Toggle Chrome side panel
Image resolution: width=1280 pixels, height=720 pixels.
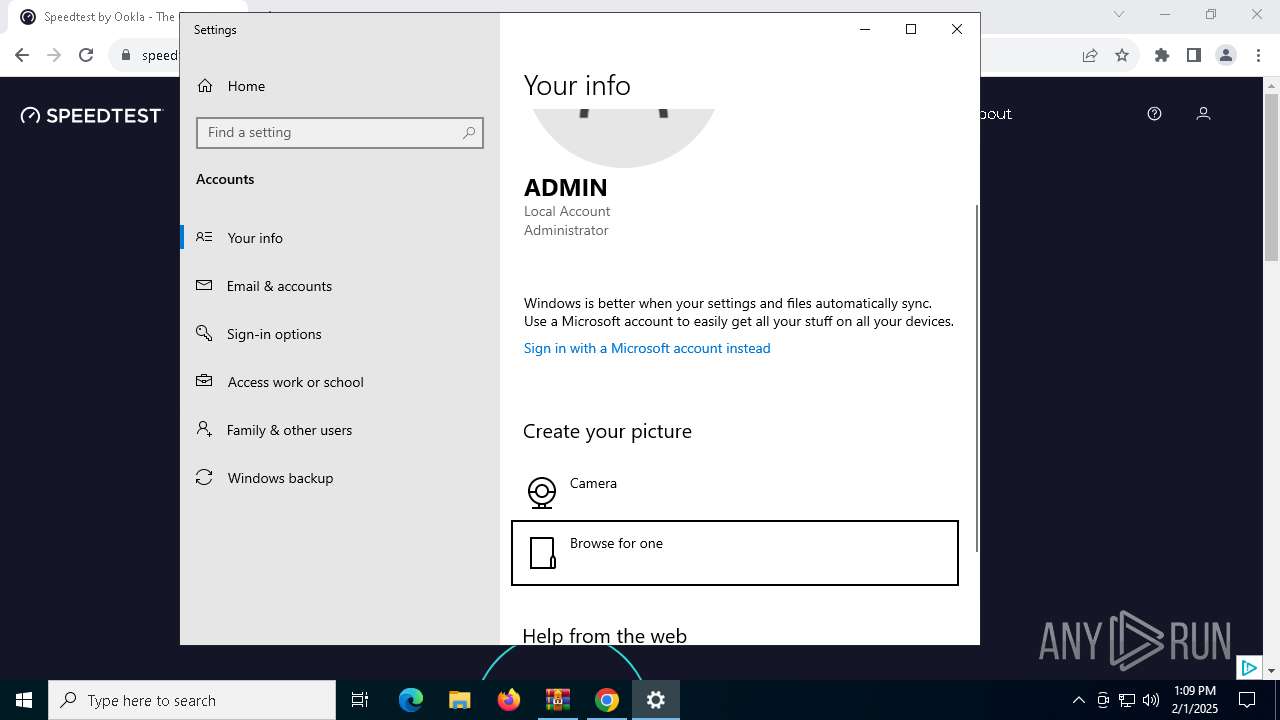click(1193, 56)
